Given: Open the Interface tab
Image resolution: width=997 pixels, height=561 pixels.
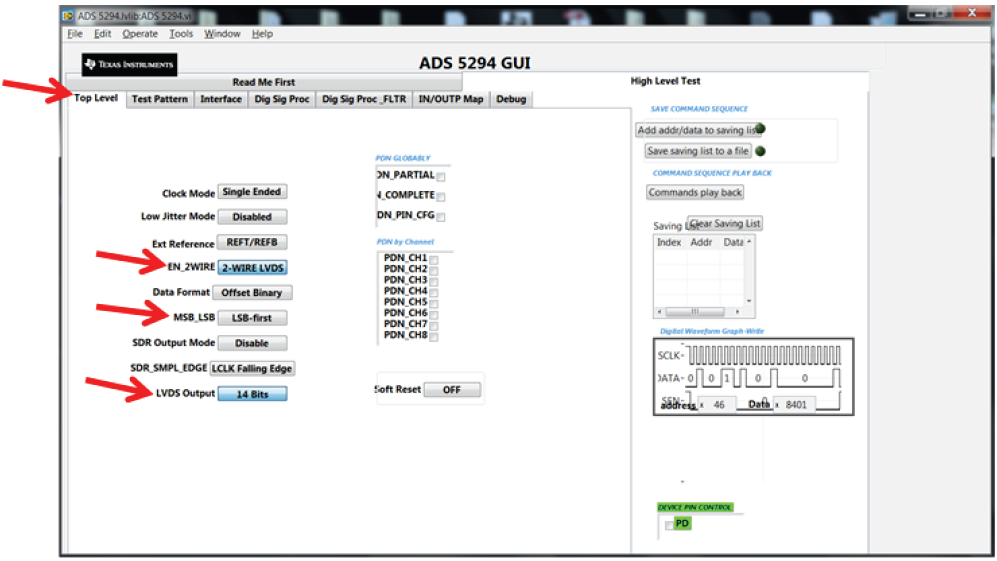Looking at the screenshot, I should [x=221, y=99].
